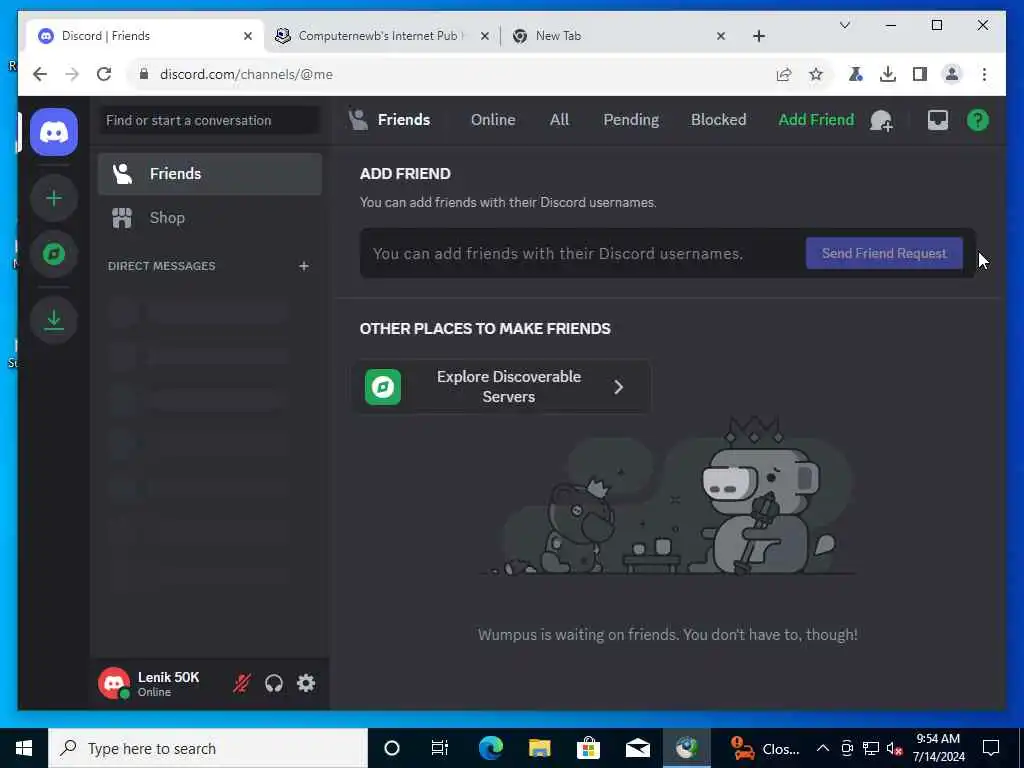Click Find or start a conversation box
This screenshot has height=768, width=1024.
[x=210, y=120]
